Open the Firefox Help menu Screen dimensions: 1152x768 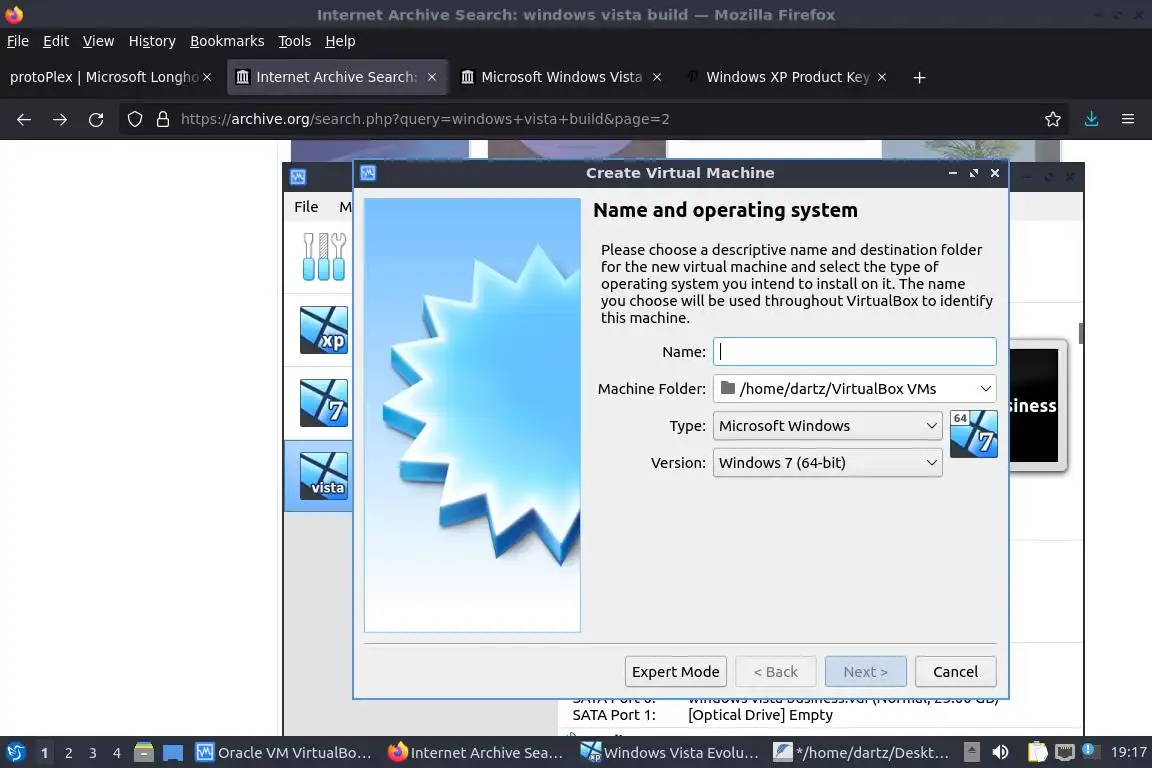(x=340, y=41)
